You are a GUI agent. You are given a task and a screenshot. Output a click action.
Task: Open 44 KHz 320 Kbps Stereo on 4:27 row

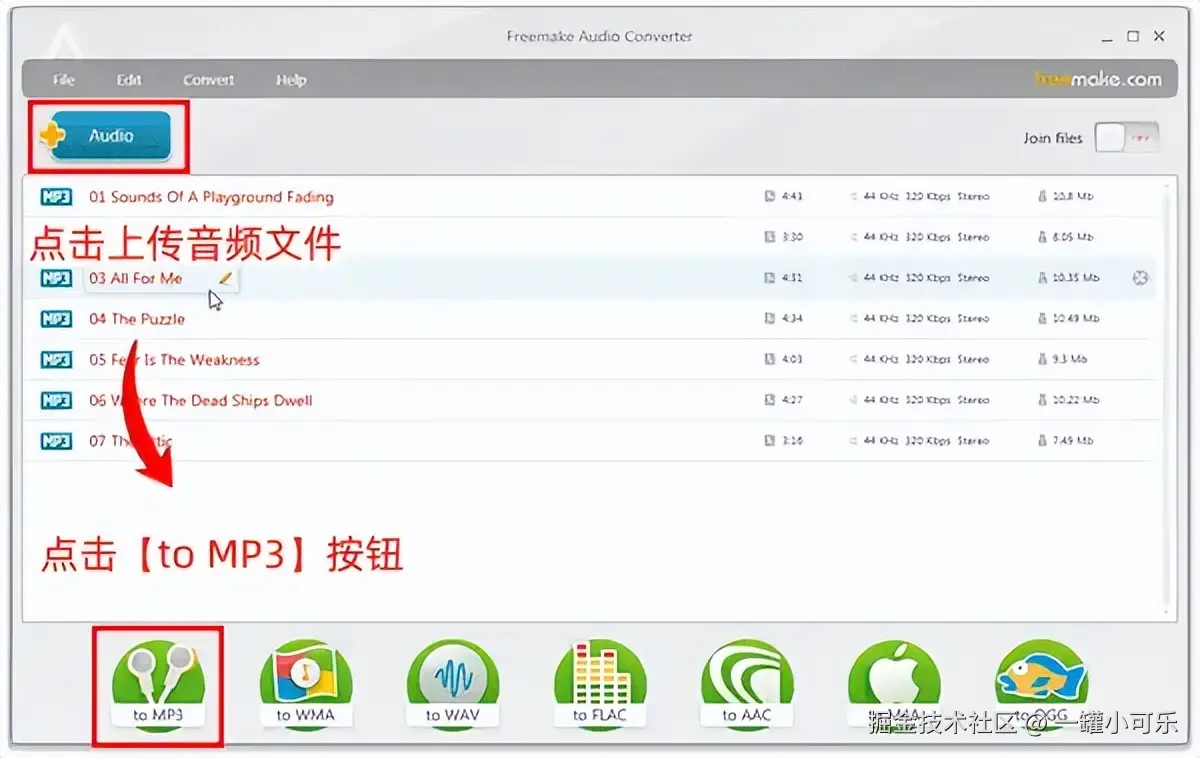pos(926,400)
